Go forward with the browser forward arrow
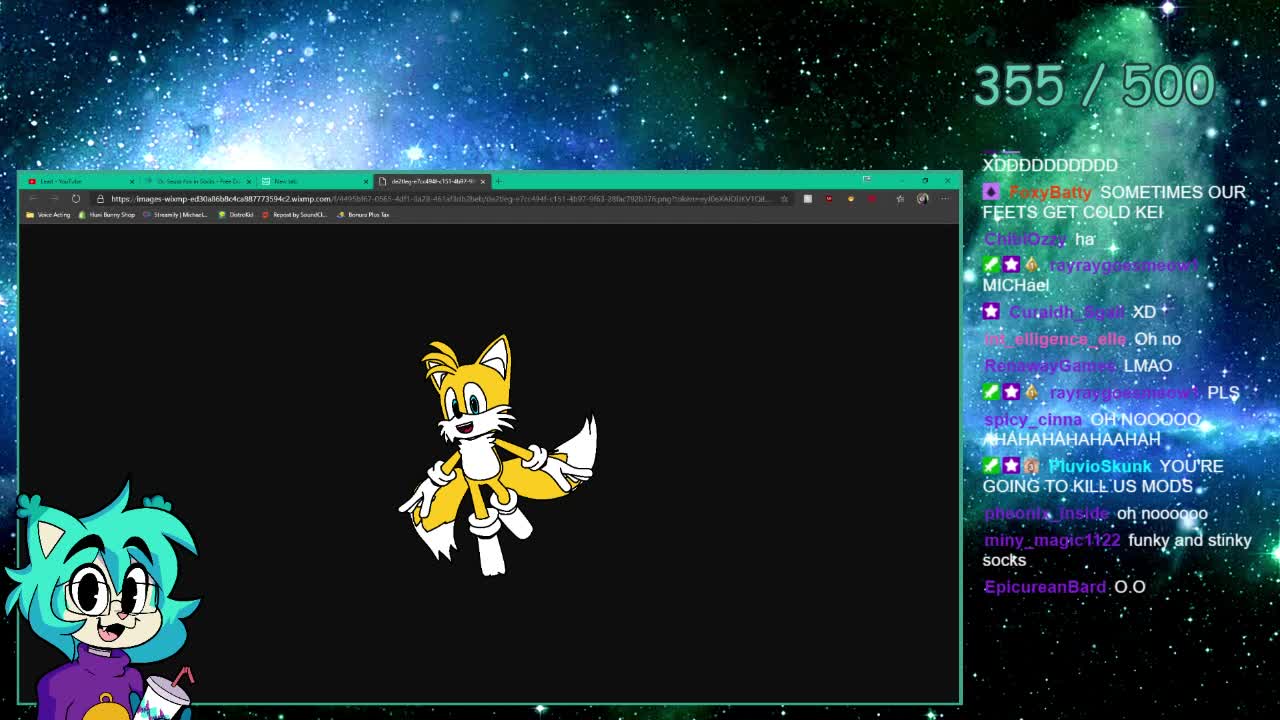Viewport: 1280px width, 720px height. click(x=54, y=198)
